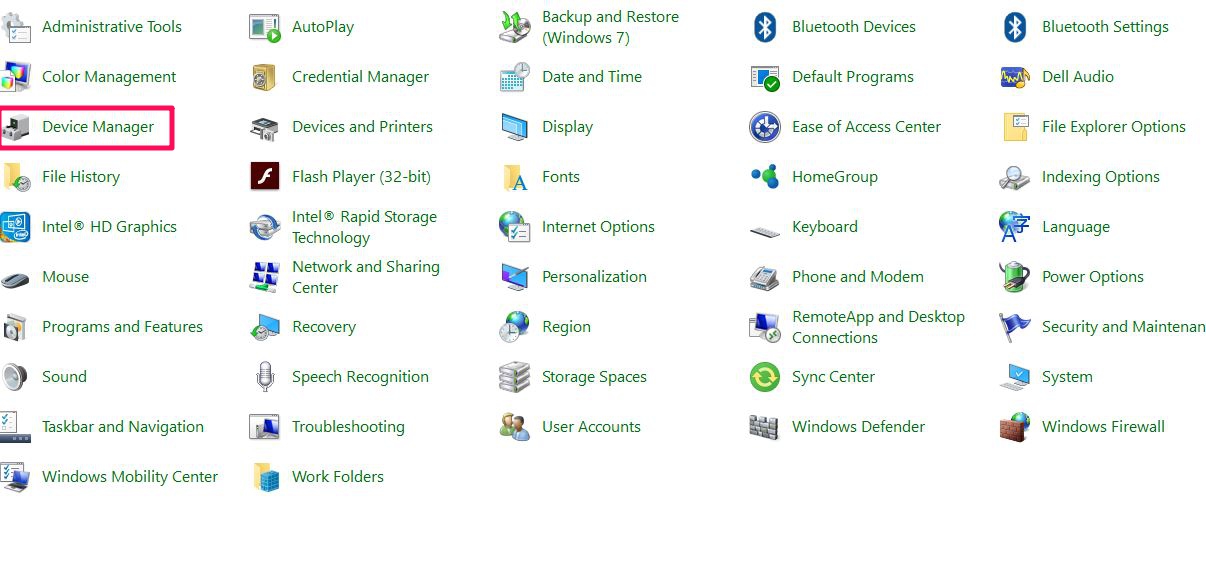Screen dimensions: 1206x578
Task: Open the Sound link
Action: point(64,377)
